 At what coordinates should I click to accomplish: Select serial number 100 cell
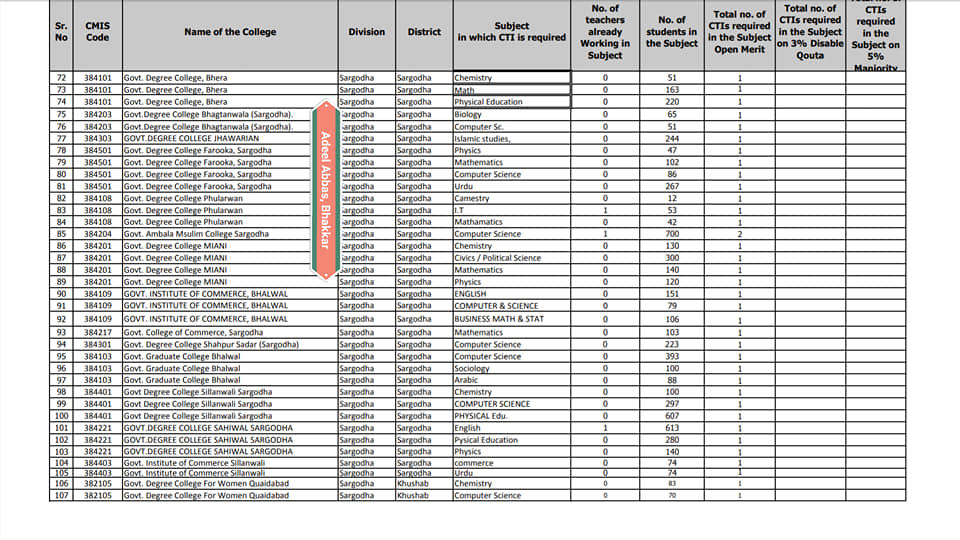[x=61, y=416]
